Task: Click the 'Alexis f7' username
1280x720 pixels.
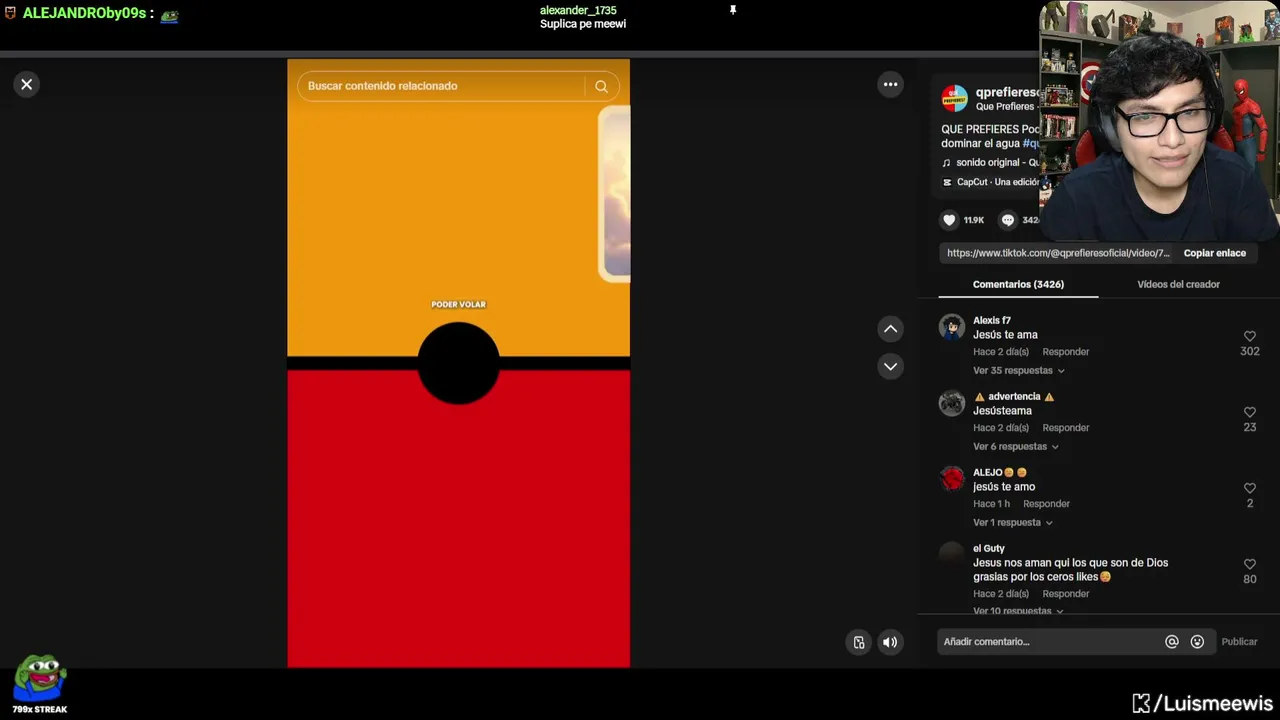Action: click(x=992, y=321)
